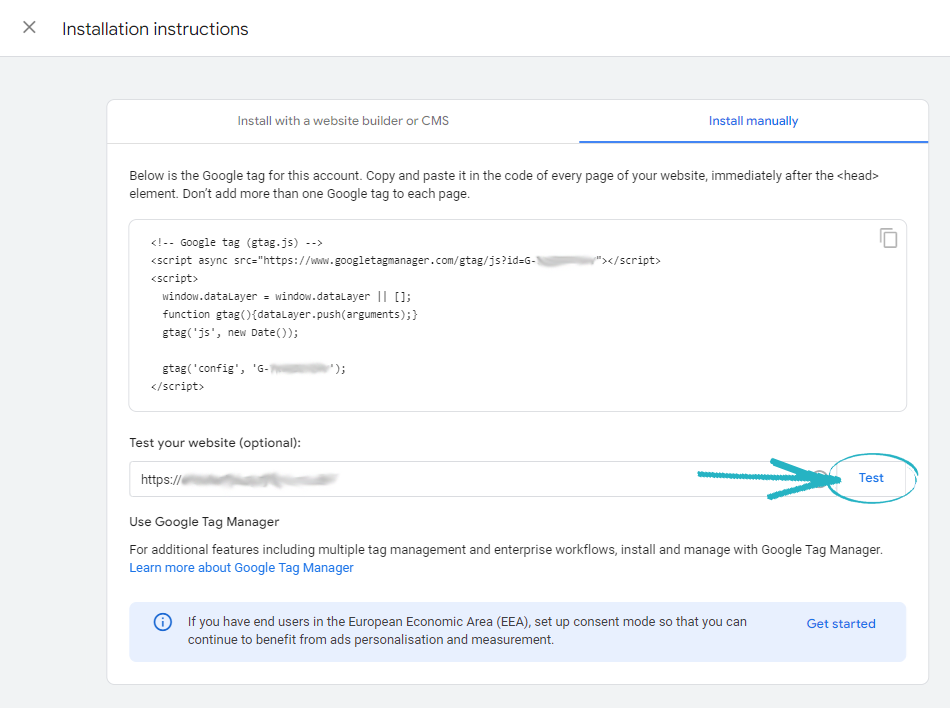The height and width of the screenshot is (708, 950).
Task: Click the gtag('config') line in snippet
Action: (253, 368)
